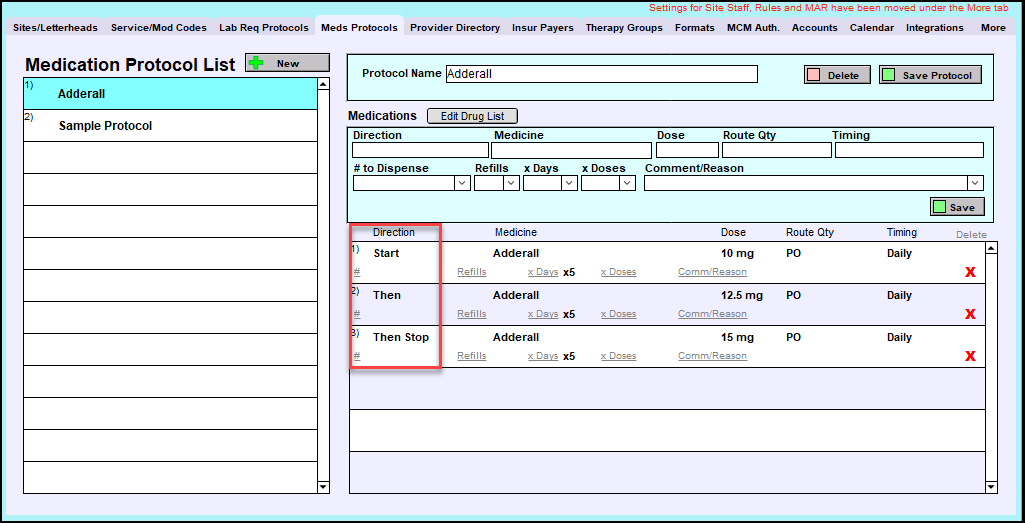1025x523 pixels.
Task: Open the Lab Req Protocols tab
Action: pyautogui.click(x=264, y=28)
